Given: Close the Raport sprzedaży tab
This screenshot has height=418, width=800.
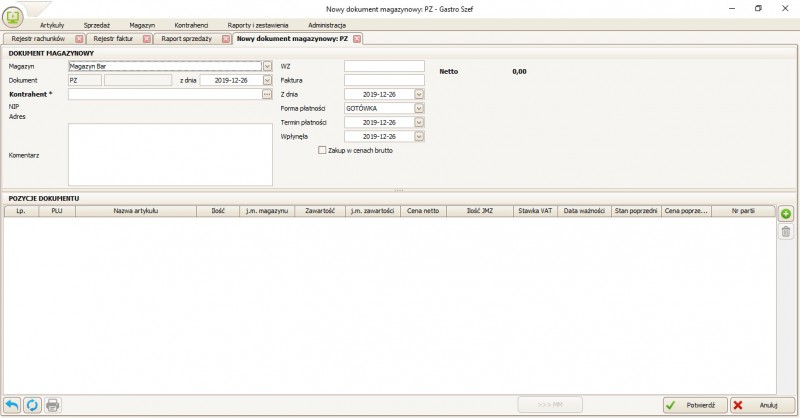Looking at the screenshot, I should click(x=223, y=39).
